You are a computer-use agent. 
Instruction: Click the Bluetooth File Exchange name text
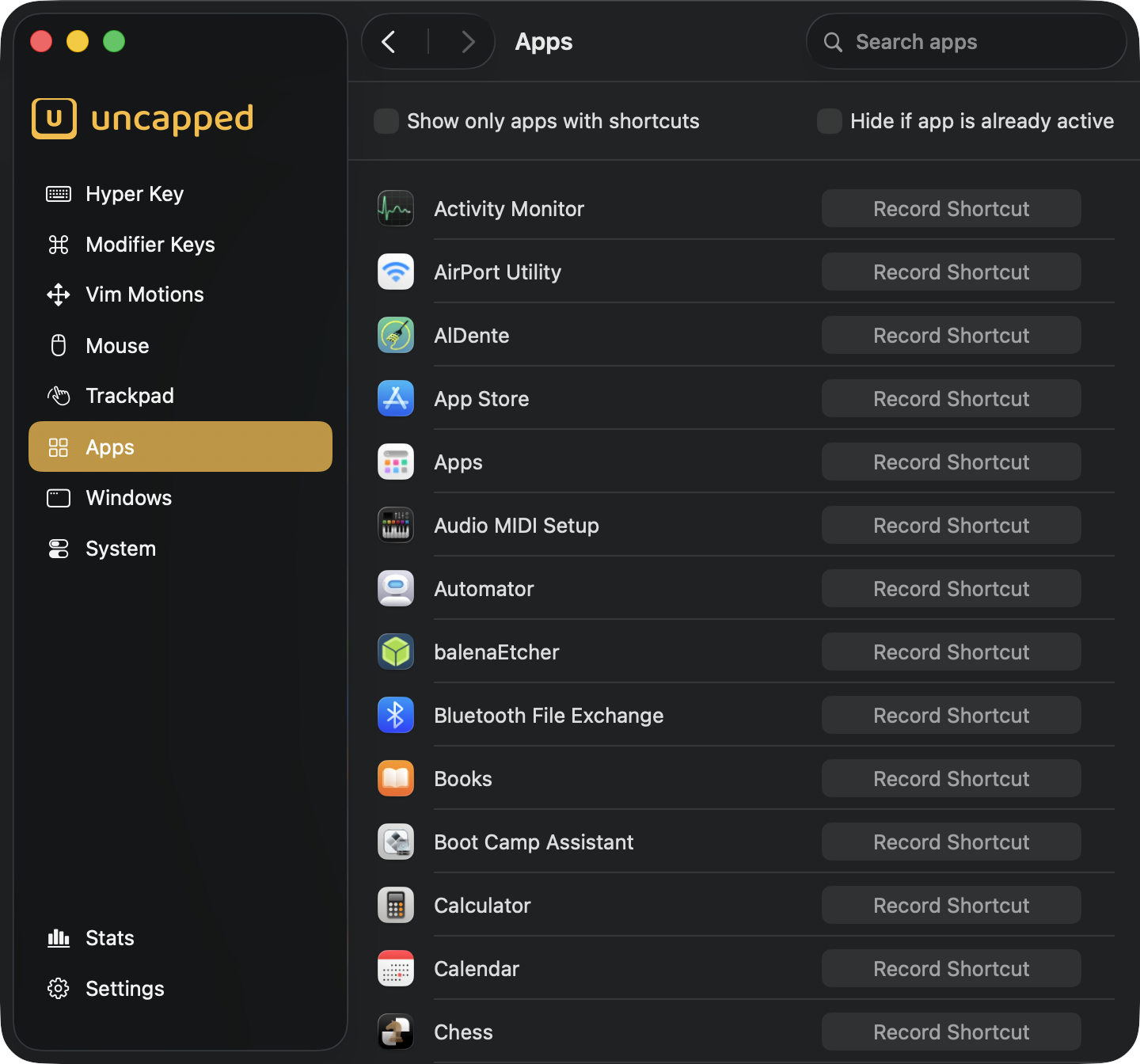(549, 716)
